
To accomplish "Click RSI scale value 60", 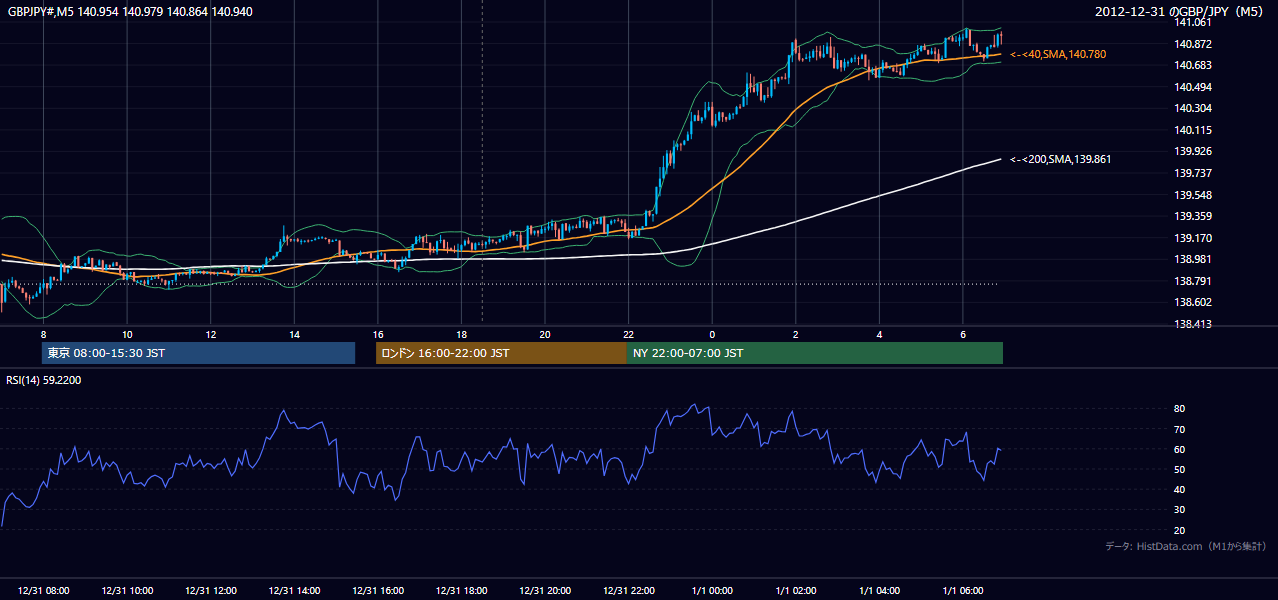I will (x=1179, y=449).
